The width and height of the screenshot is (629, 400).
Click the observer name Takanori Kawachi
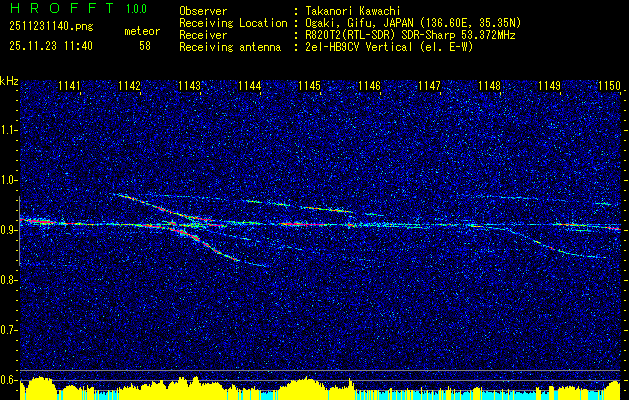[x=353, y=11]
